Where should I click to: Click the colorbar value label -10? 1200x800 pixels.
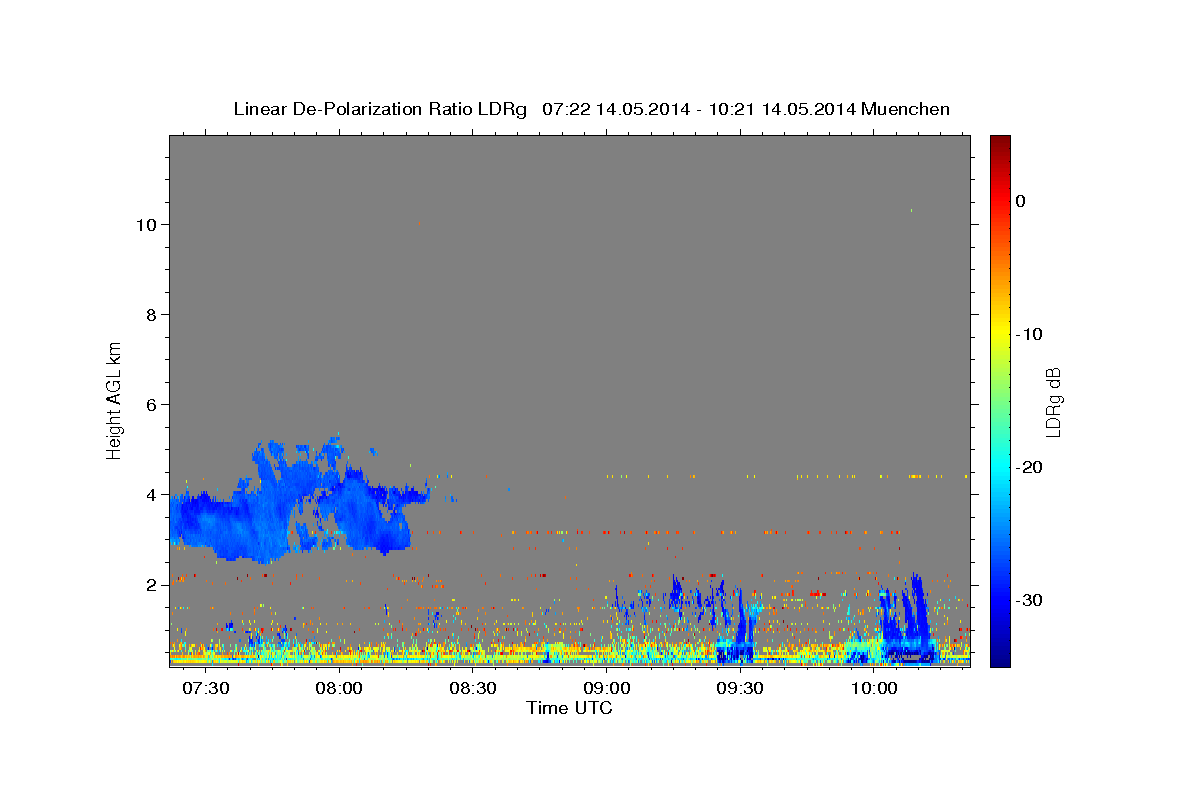[x=1028, y=334]
